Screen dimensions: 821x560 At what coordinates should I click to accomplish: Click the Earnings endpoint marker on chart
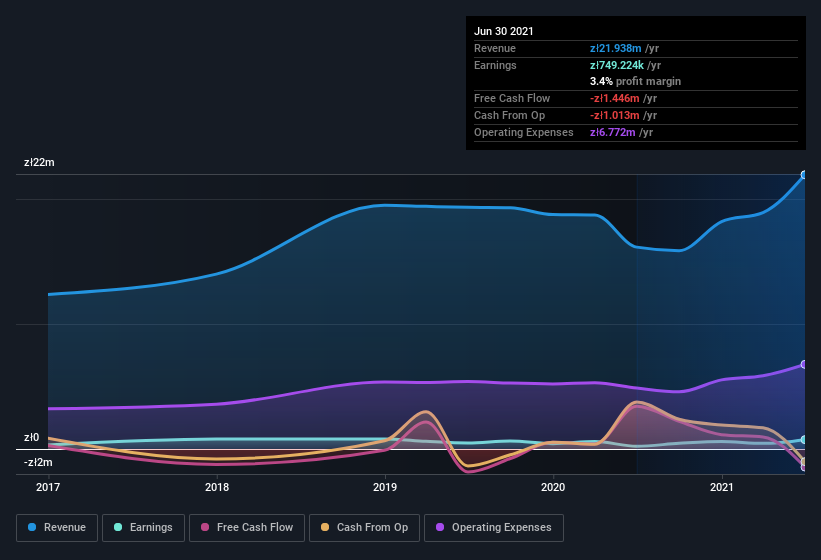point(804,440)
